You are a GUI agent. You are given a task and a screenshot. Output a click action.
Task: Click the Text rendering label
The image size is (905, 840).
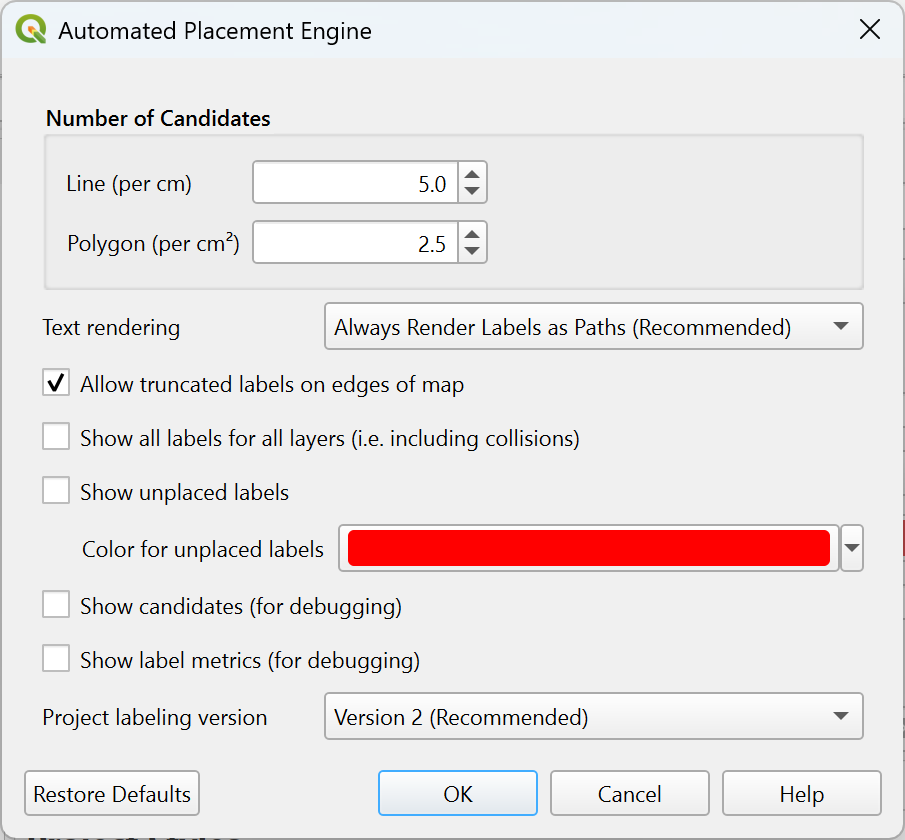coord(111,327)
